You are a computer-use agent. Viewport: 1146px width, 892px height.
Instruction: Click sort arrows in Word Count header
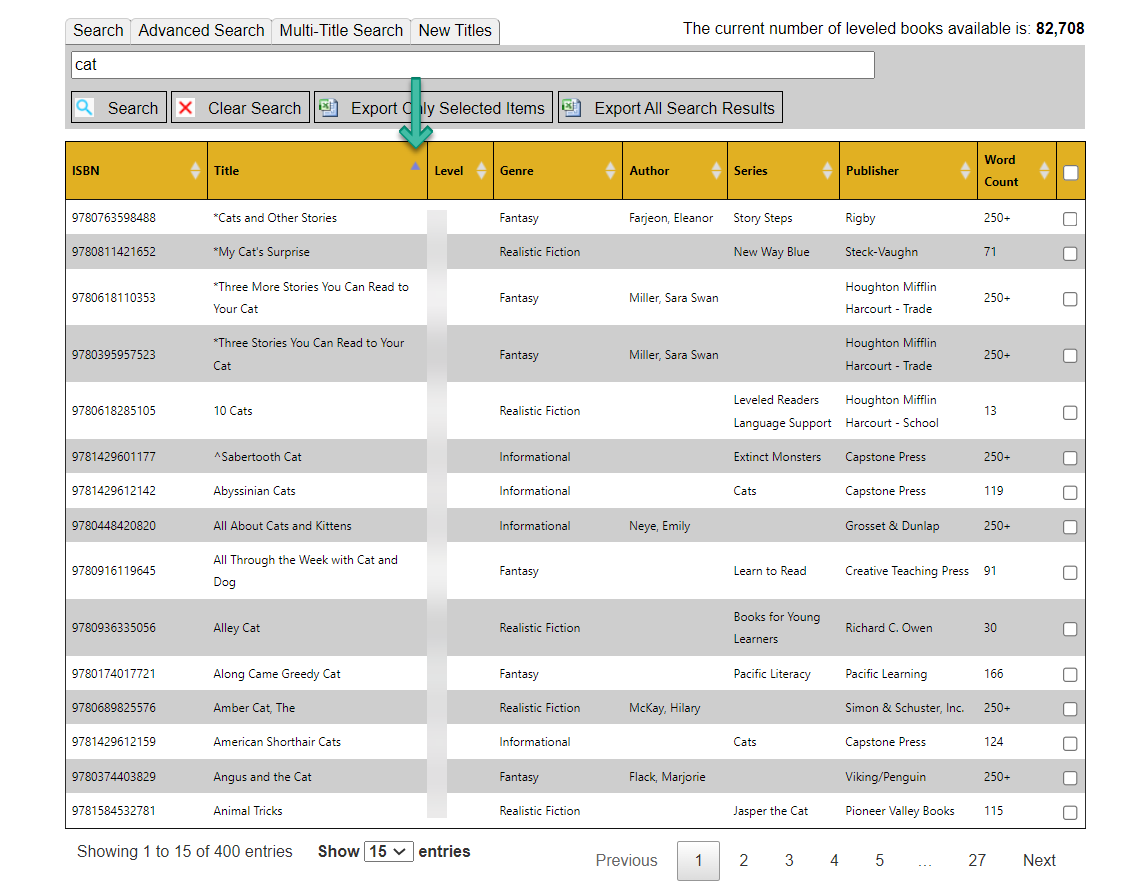point(1045,171)
